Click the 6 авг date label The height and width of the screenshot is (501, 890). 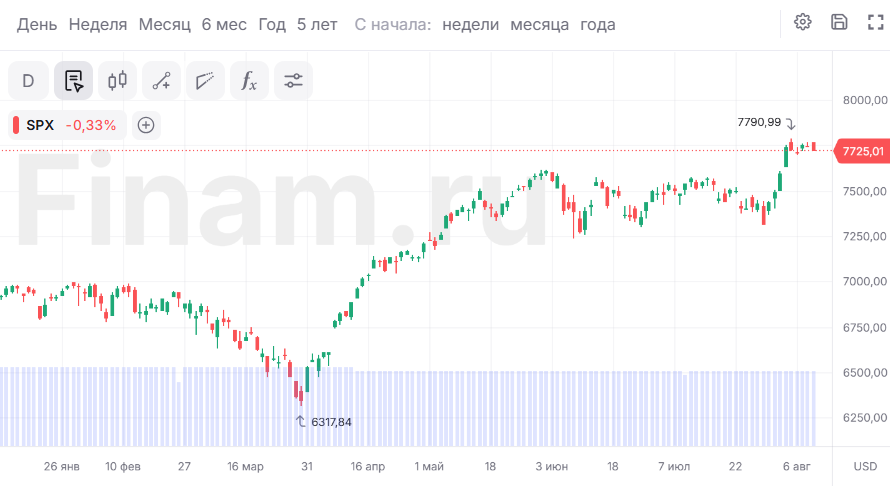coord(797,466)
